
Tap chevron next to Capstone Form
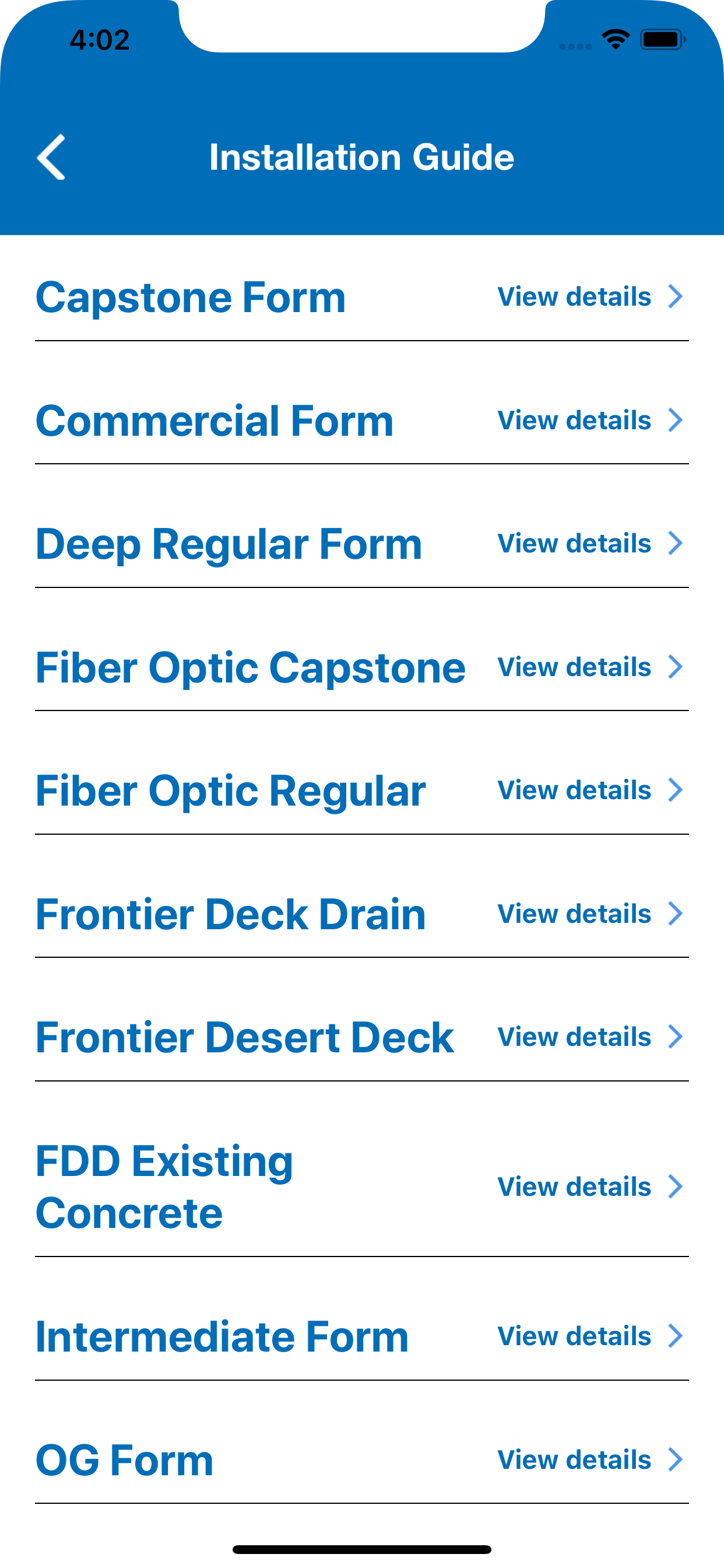676,297
